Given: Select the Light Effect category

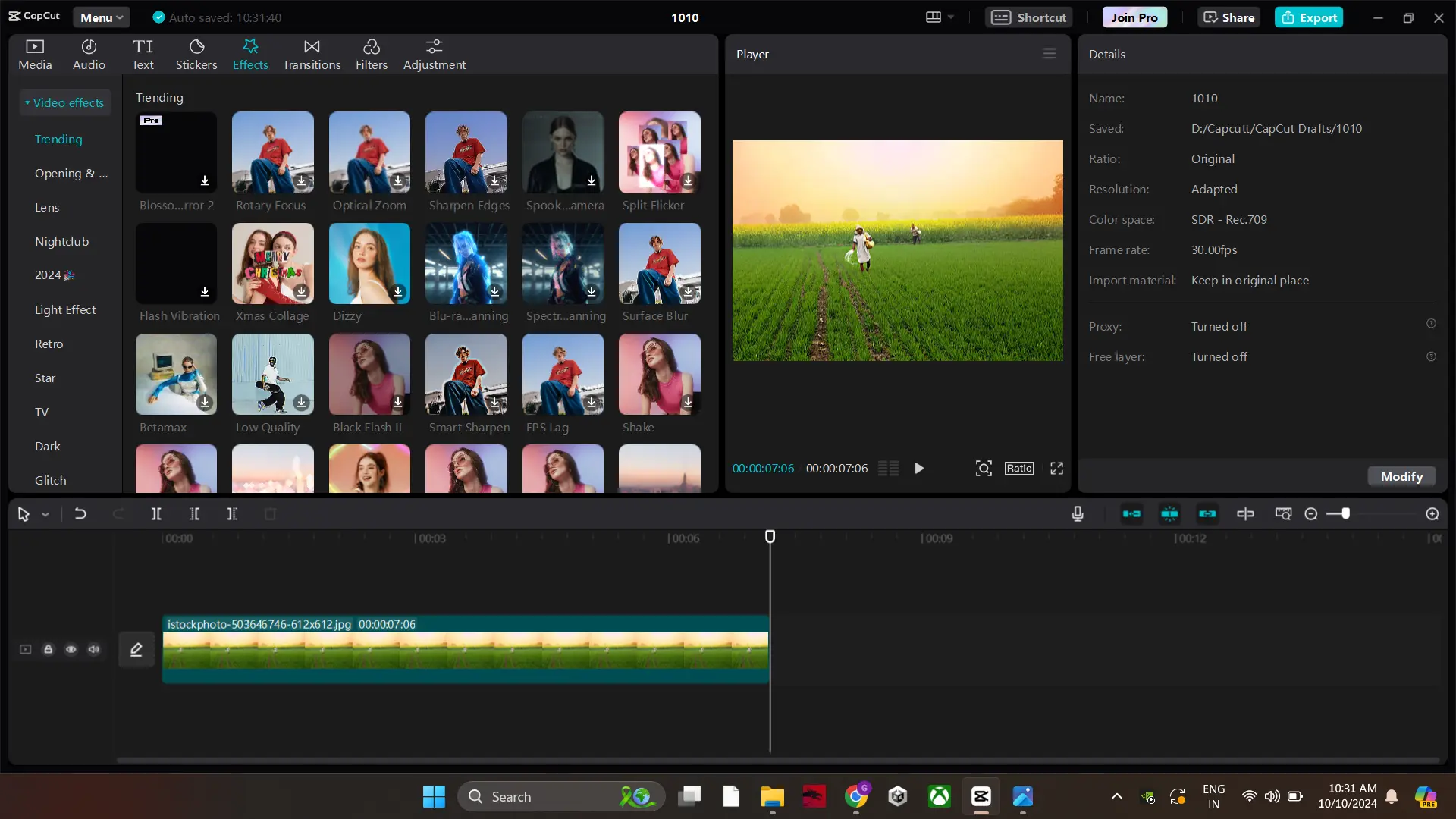Looking at the screenshot, I should coord(65,309).
